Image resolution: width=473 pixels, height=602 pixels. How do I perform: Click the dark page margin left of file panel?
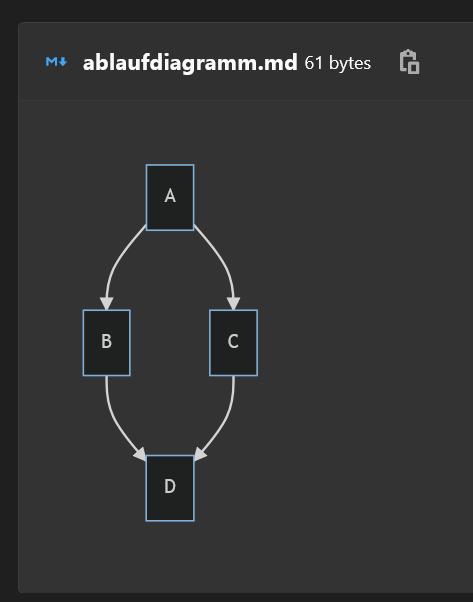coord(8,307)
